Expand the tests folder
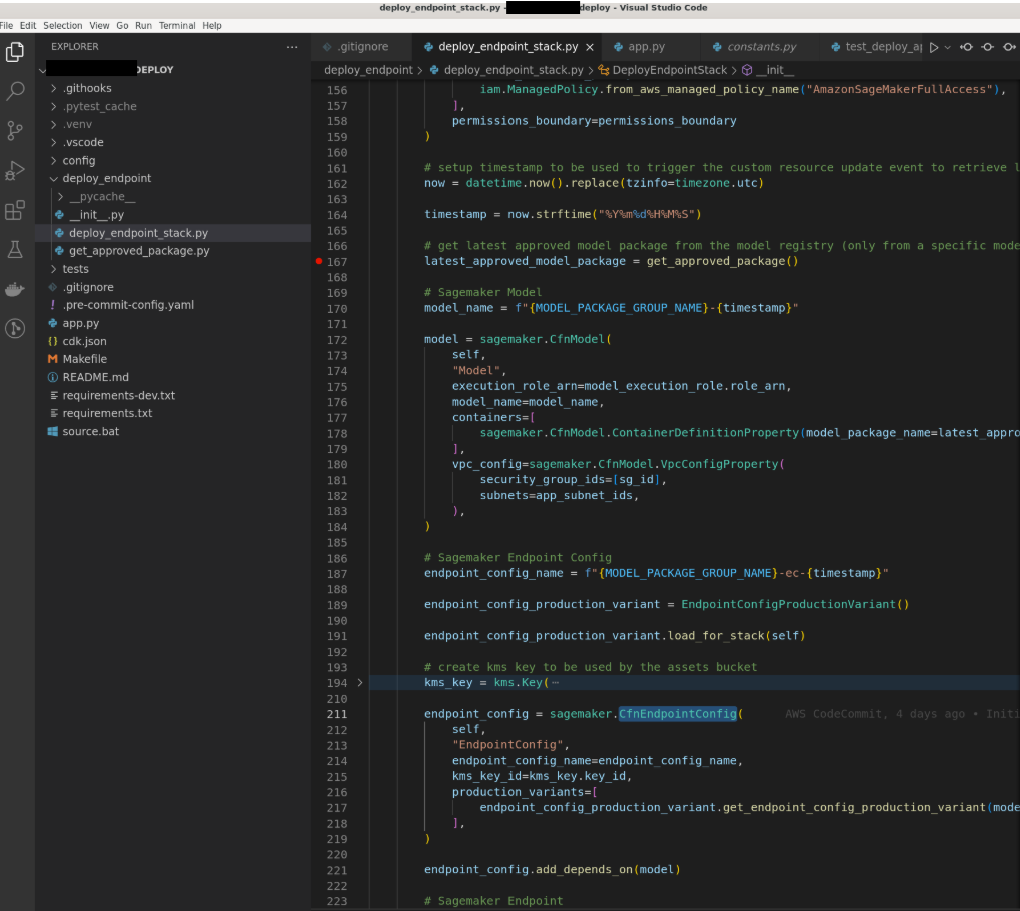This screenshot has height=911, width=1020. (x=75, y=268)
